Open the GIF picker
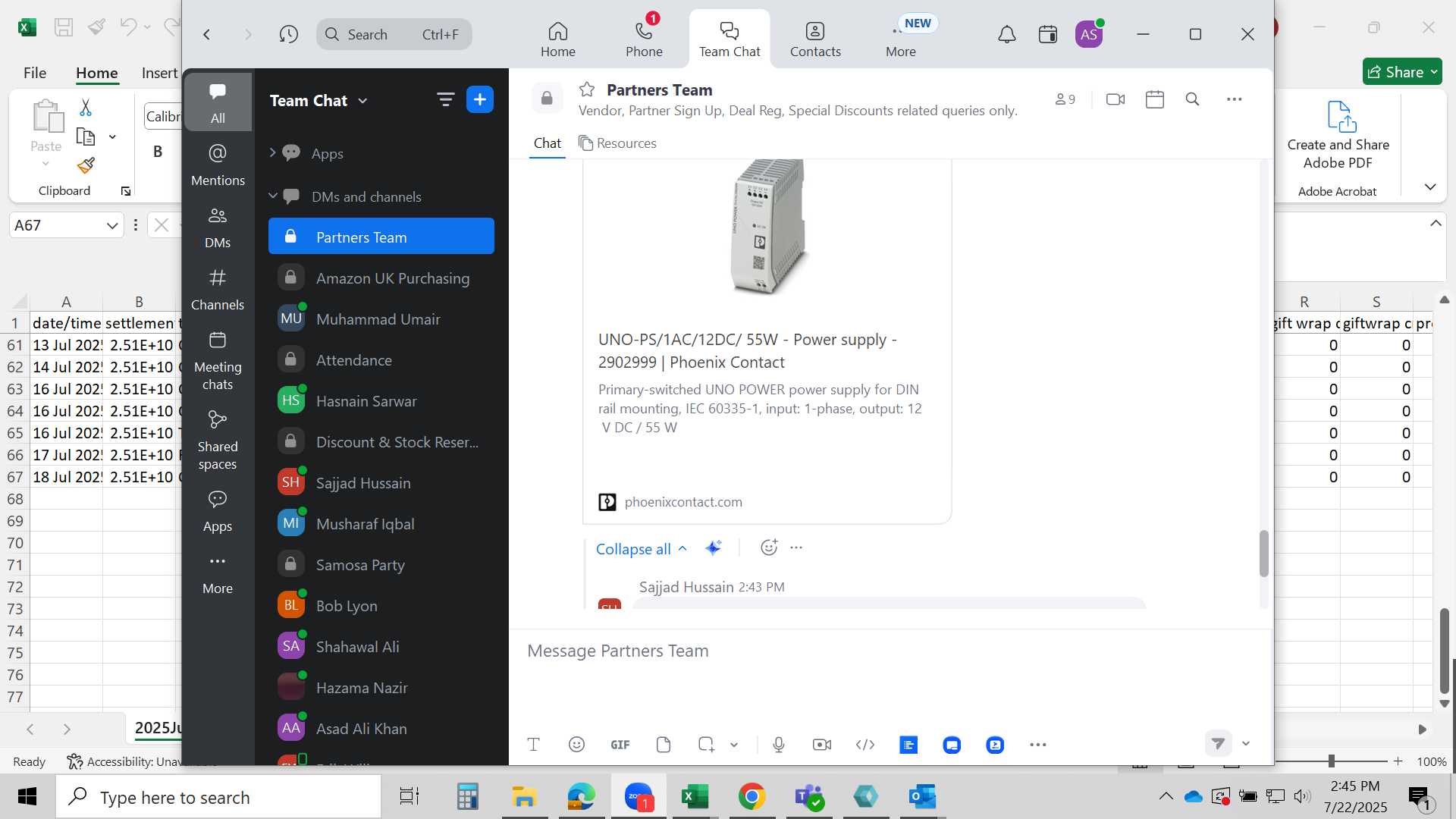This screenshot has height=819, width=1456. (x=620, y=745)
